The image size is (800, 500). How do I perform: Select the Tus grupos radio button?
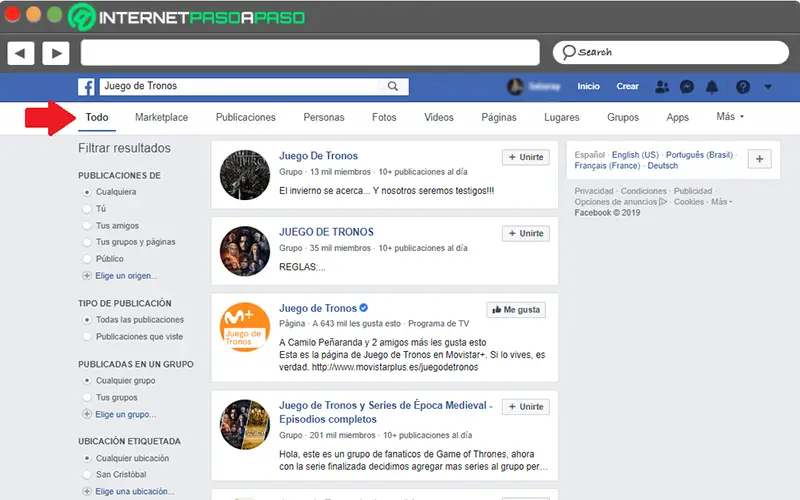(x=87, y=397)
